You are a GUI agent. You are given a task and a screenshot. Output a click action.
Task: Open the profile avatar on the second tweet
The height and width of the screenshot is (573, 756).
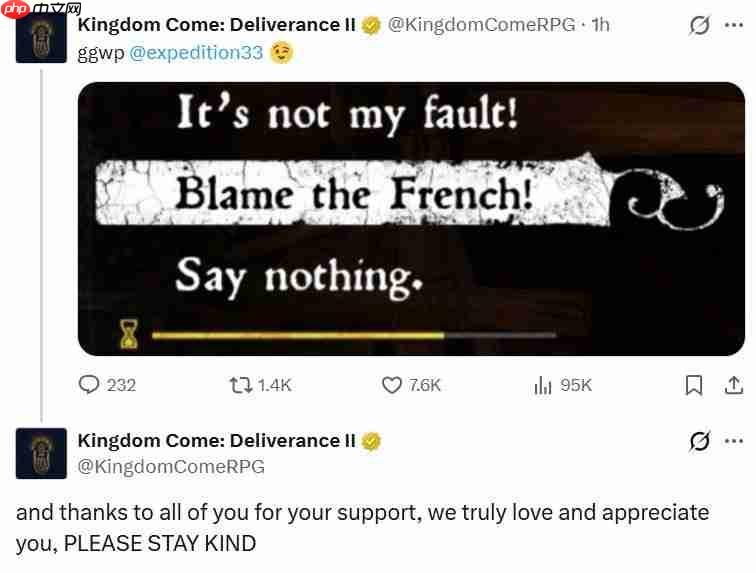(41, 453)
